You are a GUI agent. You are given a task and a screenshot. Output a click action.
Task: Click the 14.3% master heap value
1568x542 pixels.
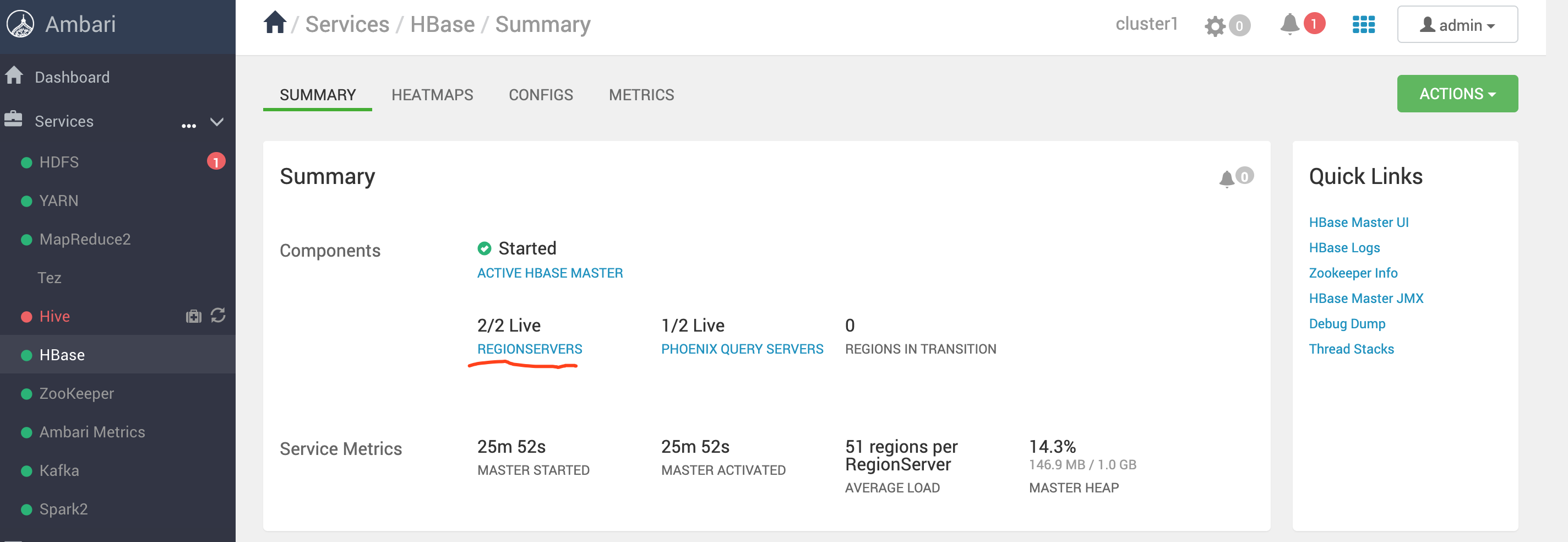point(1052,446)
